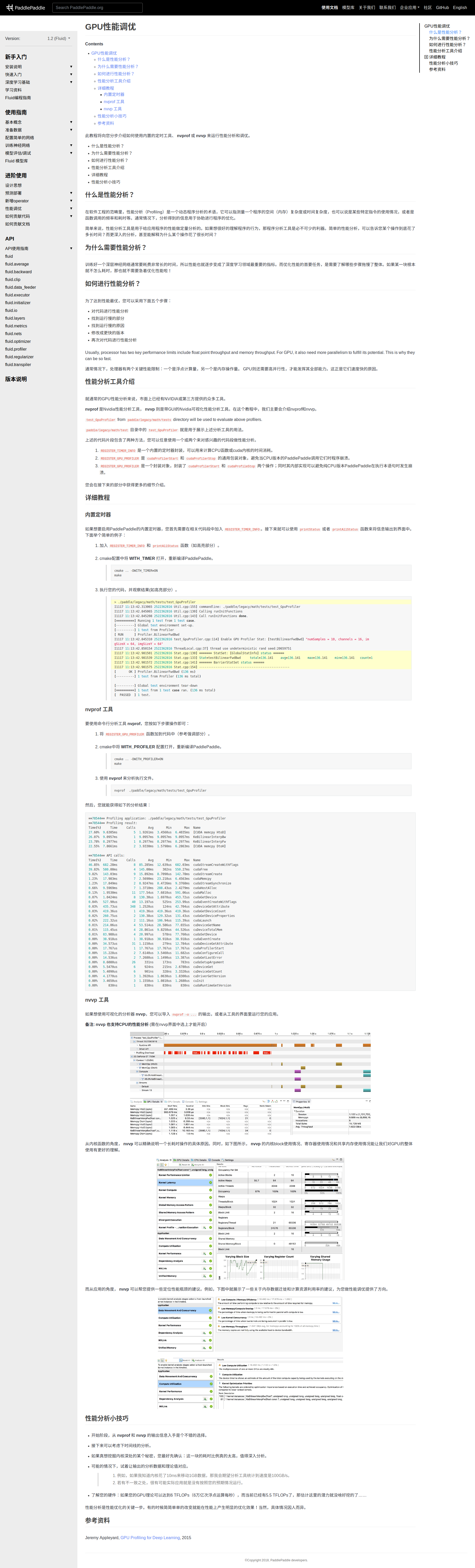Expand the 基本概念 sidebar arrow
The image size is (475, 1568).
pyautogui.click(x=71, y=122)
